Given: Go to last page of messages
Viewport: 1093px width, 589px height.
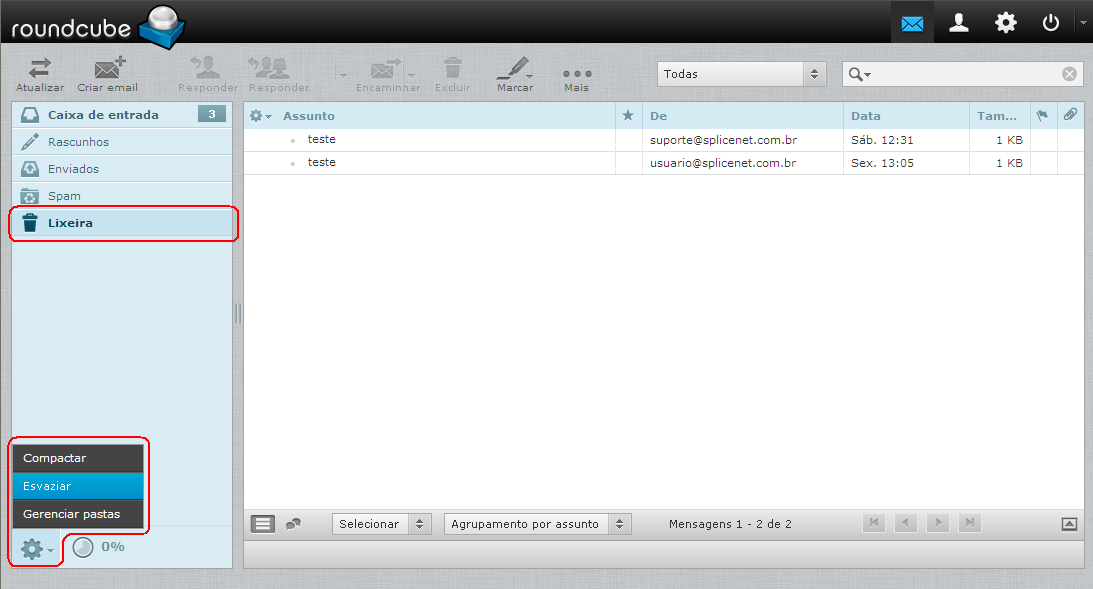Looking at the screenshot, I should pyautogui.click(x=970, y=523).
